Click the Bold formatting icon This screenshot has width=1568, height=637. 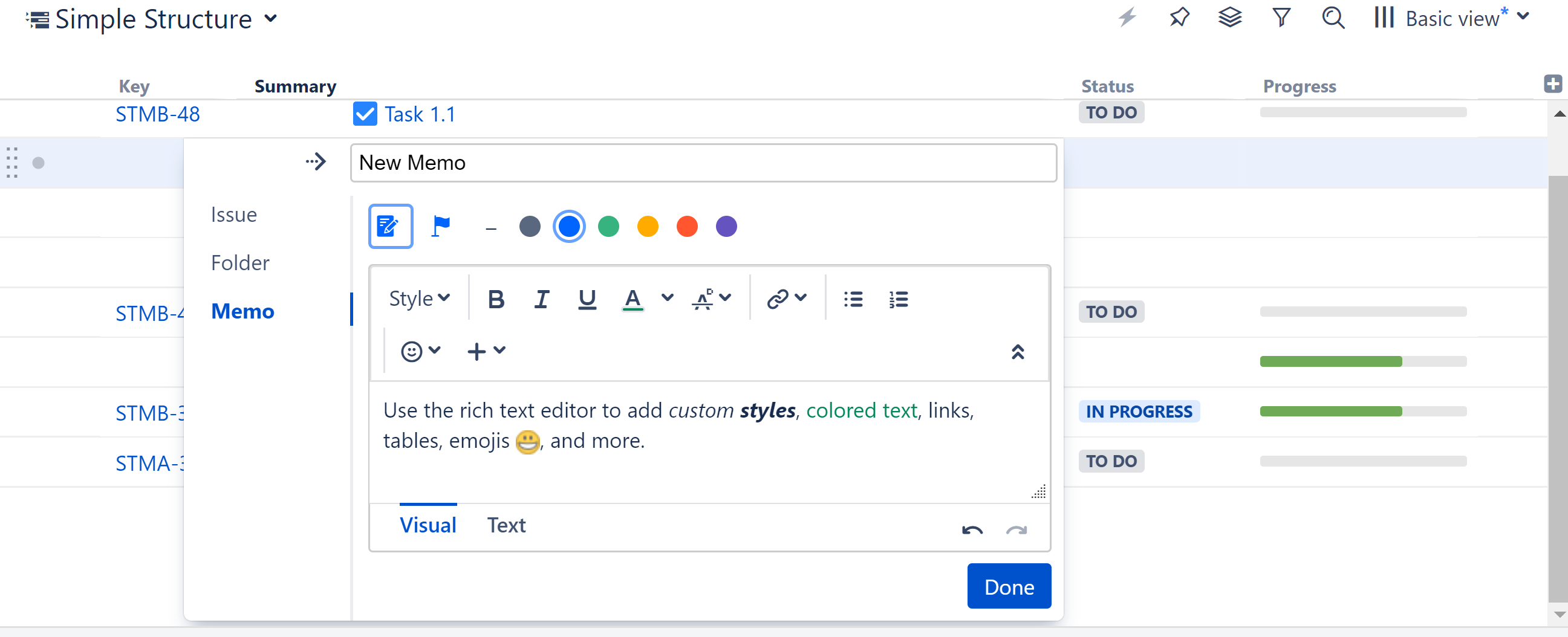tap(495, 299)
